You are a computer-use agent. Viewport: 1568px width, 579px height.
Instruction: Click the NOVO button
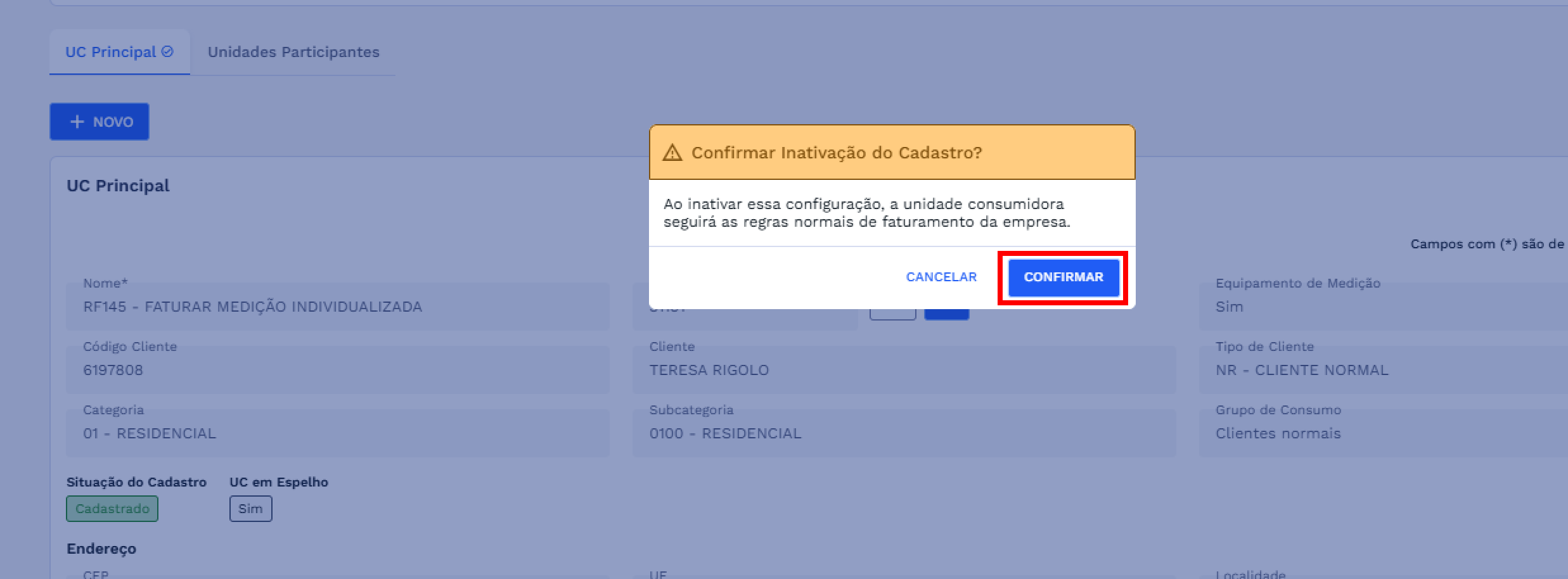point(100,122)
